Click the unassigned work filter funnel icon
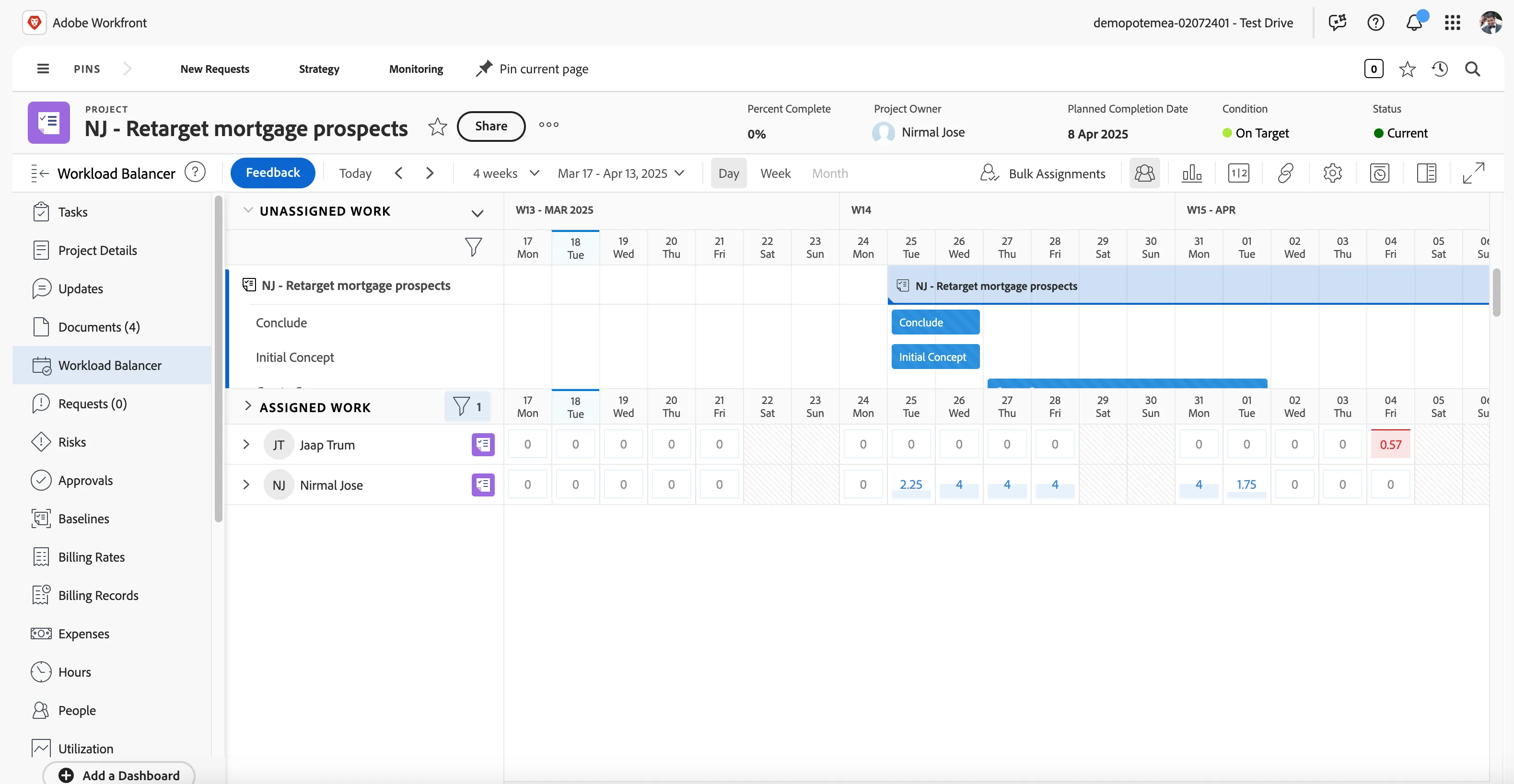Image resolution: width=1514 pixels, height=784 pixels. (473, 247)
